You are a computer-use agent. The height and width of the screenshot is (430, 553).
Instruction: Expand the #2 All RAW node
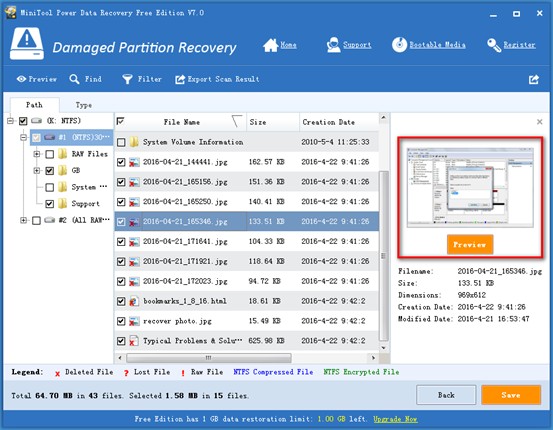coord(24,220)
